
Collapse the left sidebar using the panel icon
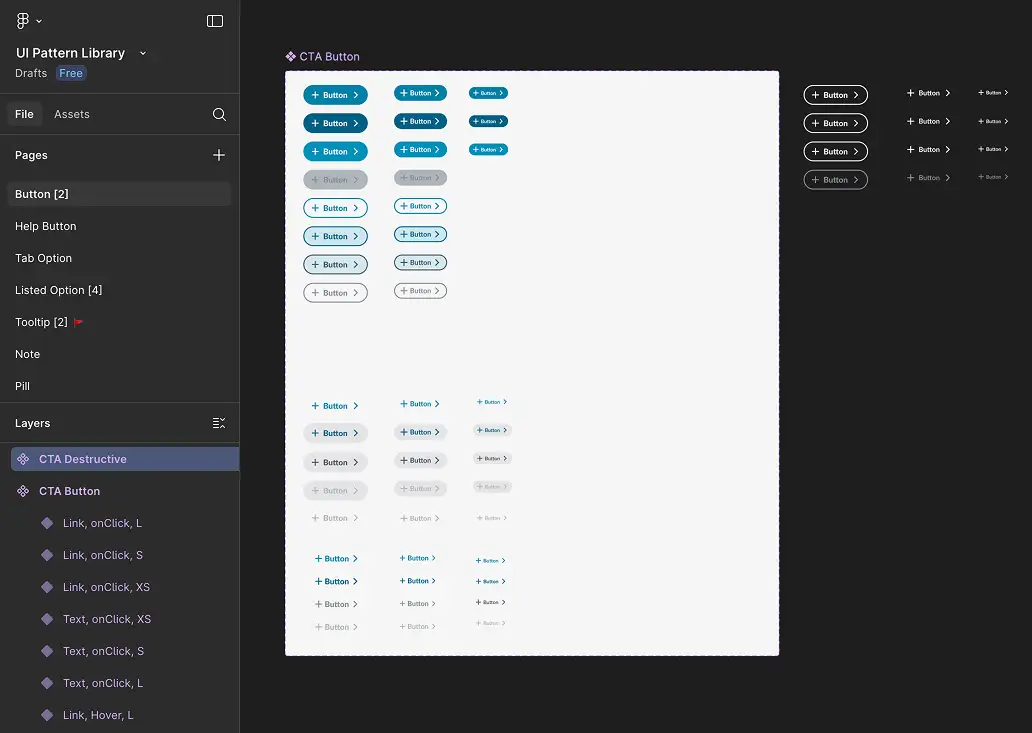coord(215,20)
